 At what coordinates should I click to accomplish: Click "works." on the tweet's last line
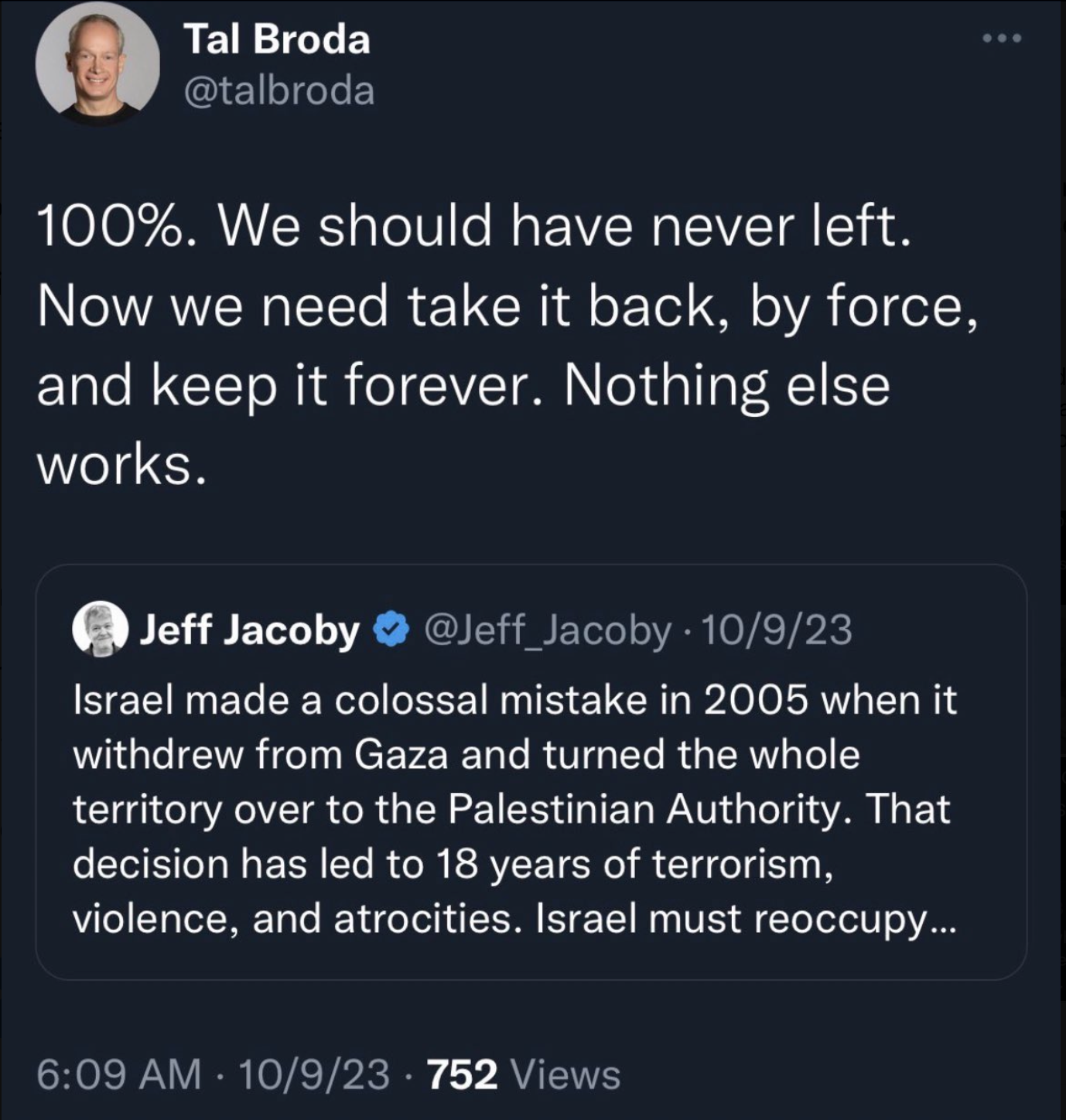pos(121,466)
